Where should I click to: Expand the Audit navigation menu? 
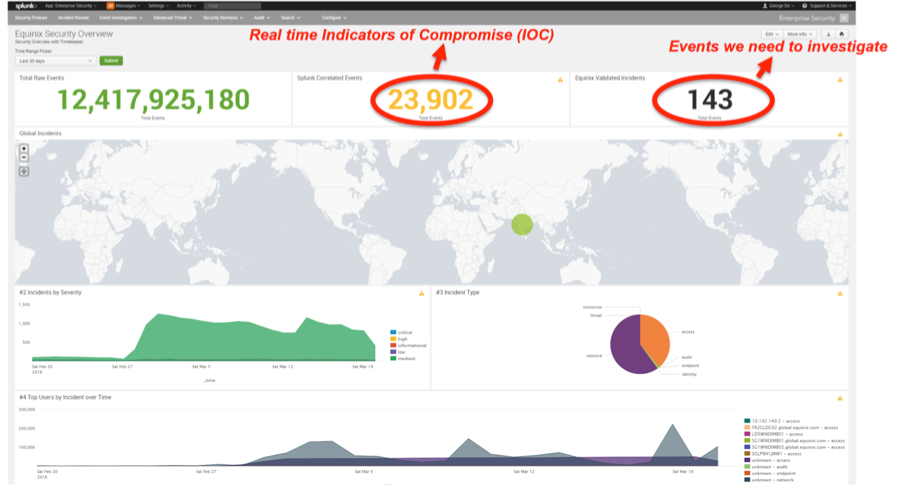click(262, 18)
